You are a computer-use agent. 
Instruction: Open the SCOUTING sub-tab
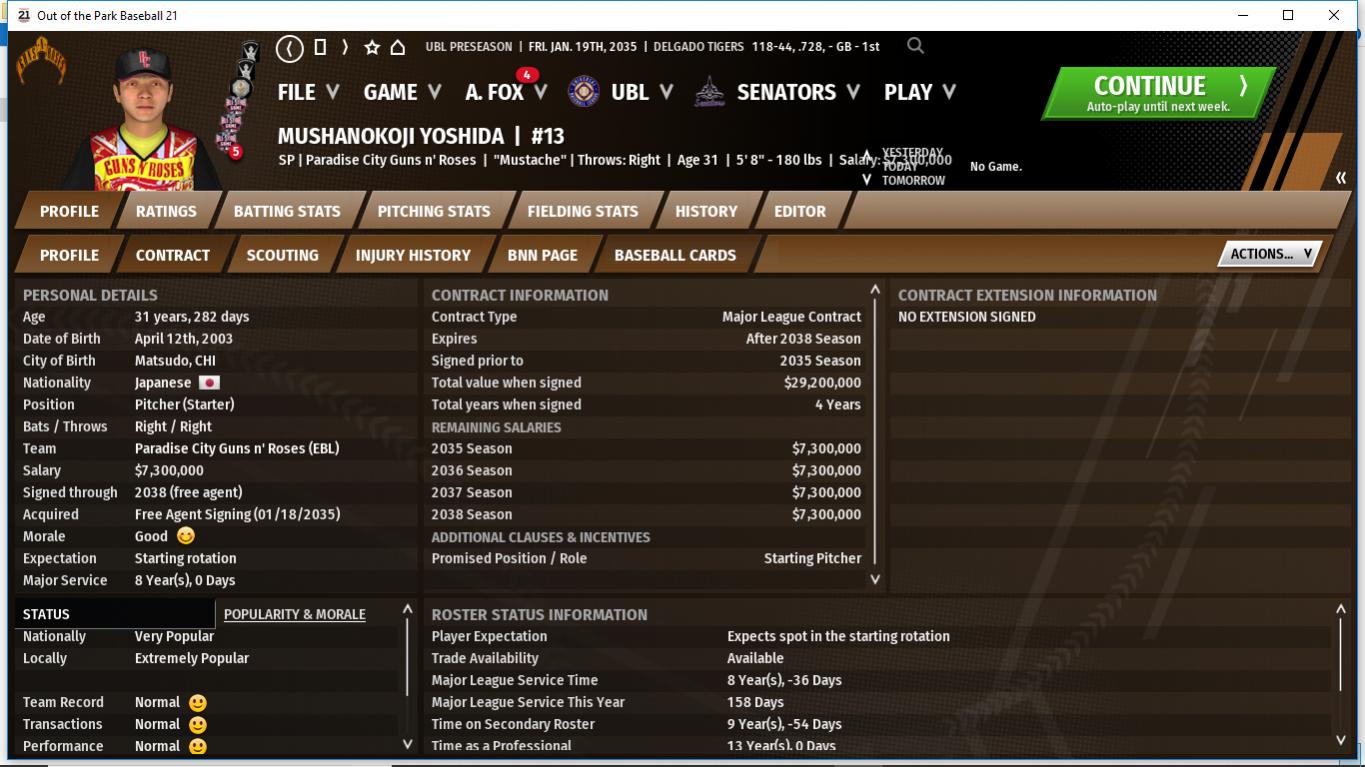click(x=283, y=255)
